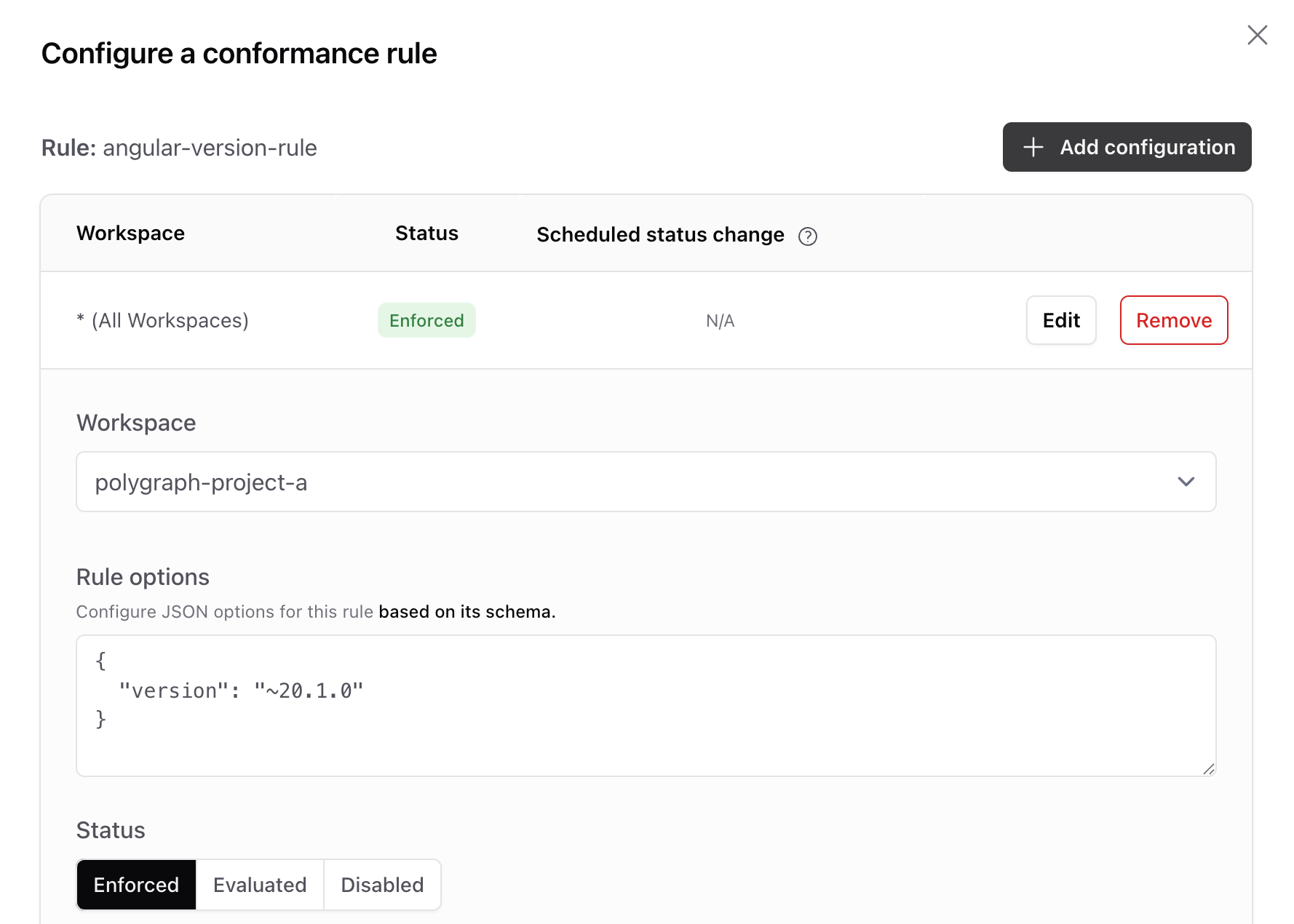Expand the Workspace dropdown chevron
1294x924 pixels.
coord(1186,482)
